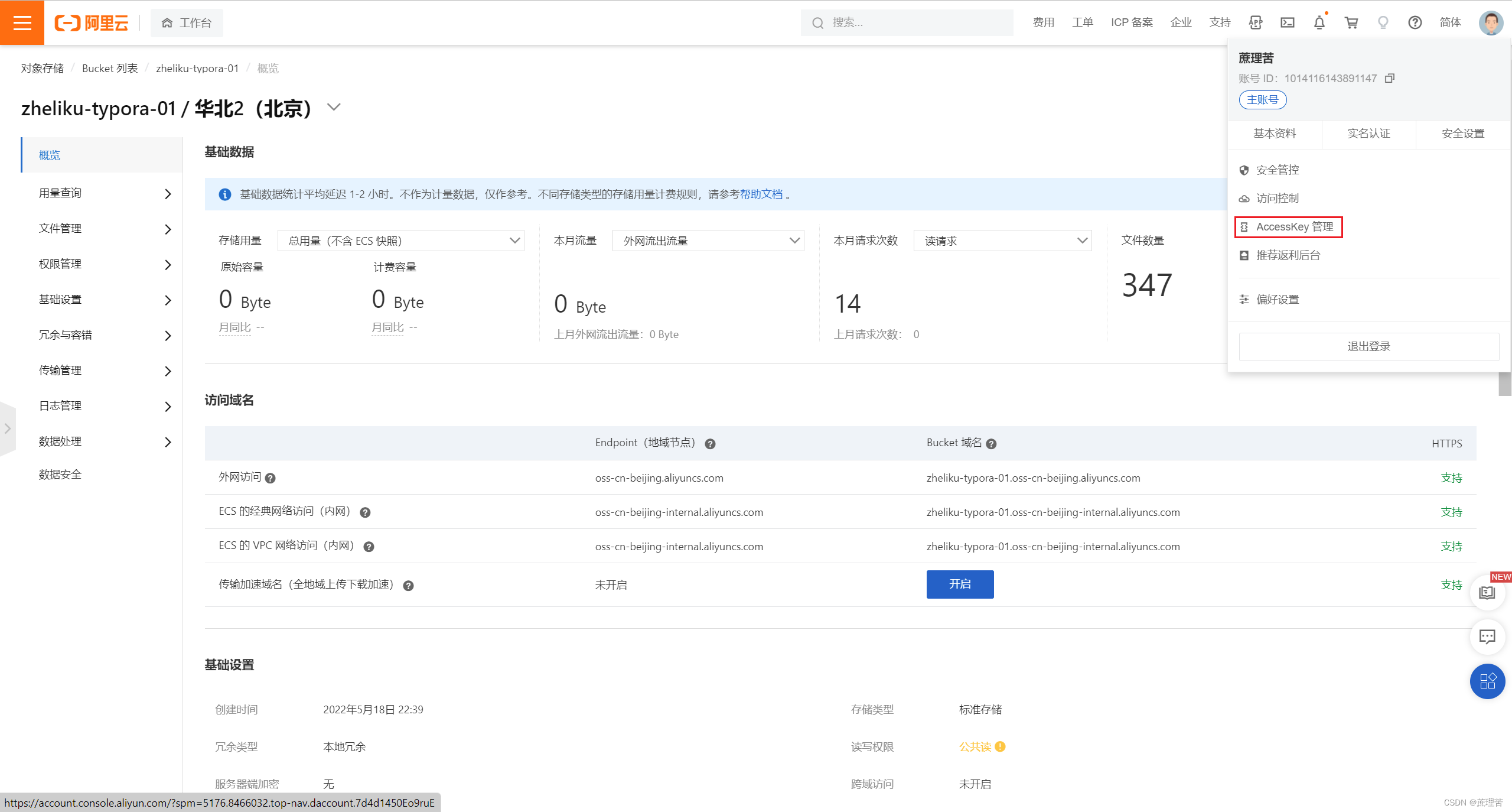Image resolution: width=1512 pixels, height=812 pixels.
Task: Click help icon beside 外网访问
Action: tap(271, 478)
